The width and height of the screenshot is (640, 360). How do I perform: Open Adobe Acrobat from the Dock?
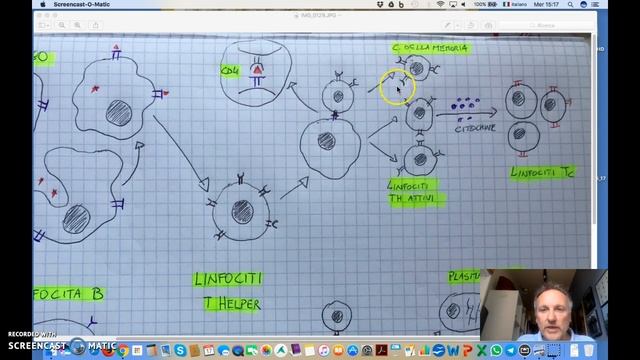coord(381,350)
